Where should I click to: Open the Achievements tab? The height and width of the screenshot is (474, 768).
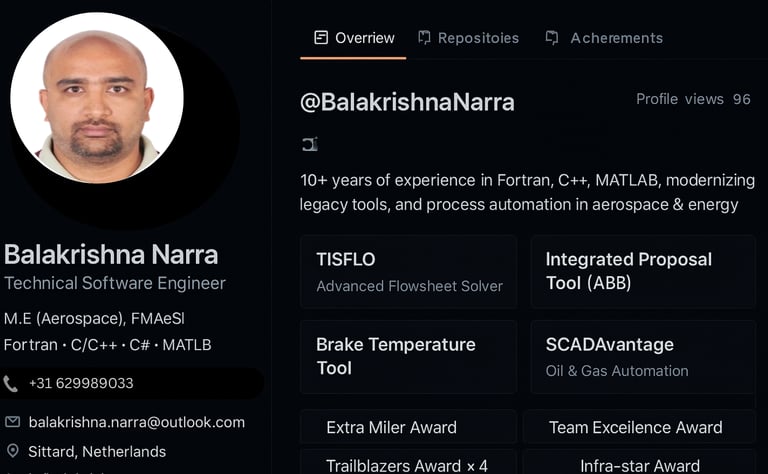pos(616,38)
